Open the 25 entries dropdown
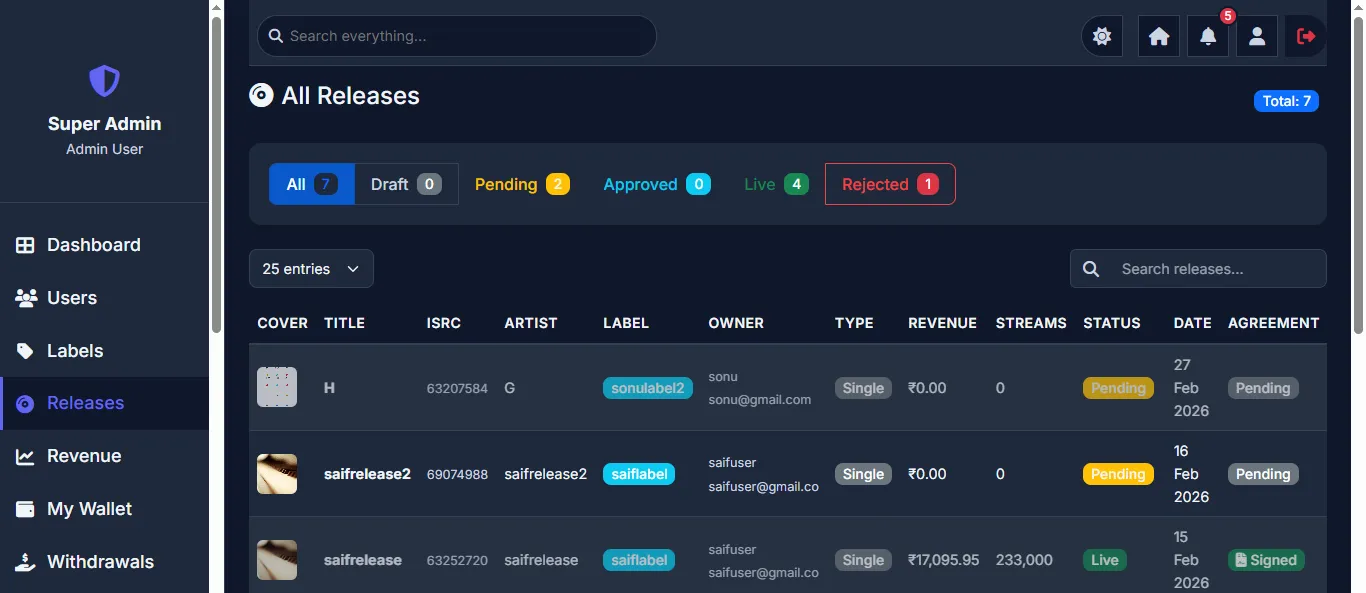Image resolution: width=1366 pixels, height=593 pixels. pos(311,269)
